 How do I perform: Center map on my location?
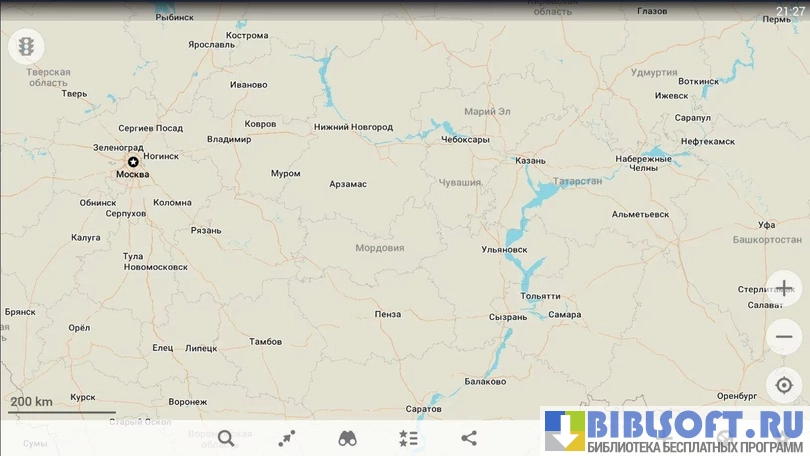pos(784,386)
